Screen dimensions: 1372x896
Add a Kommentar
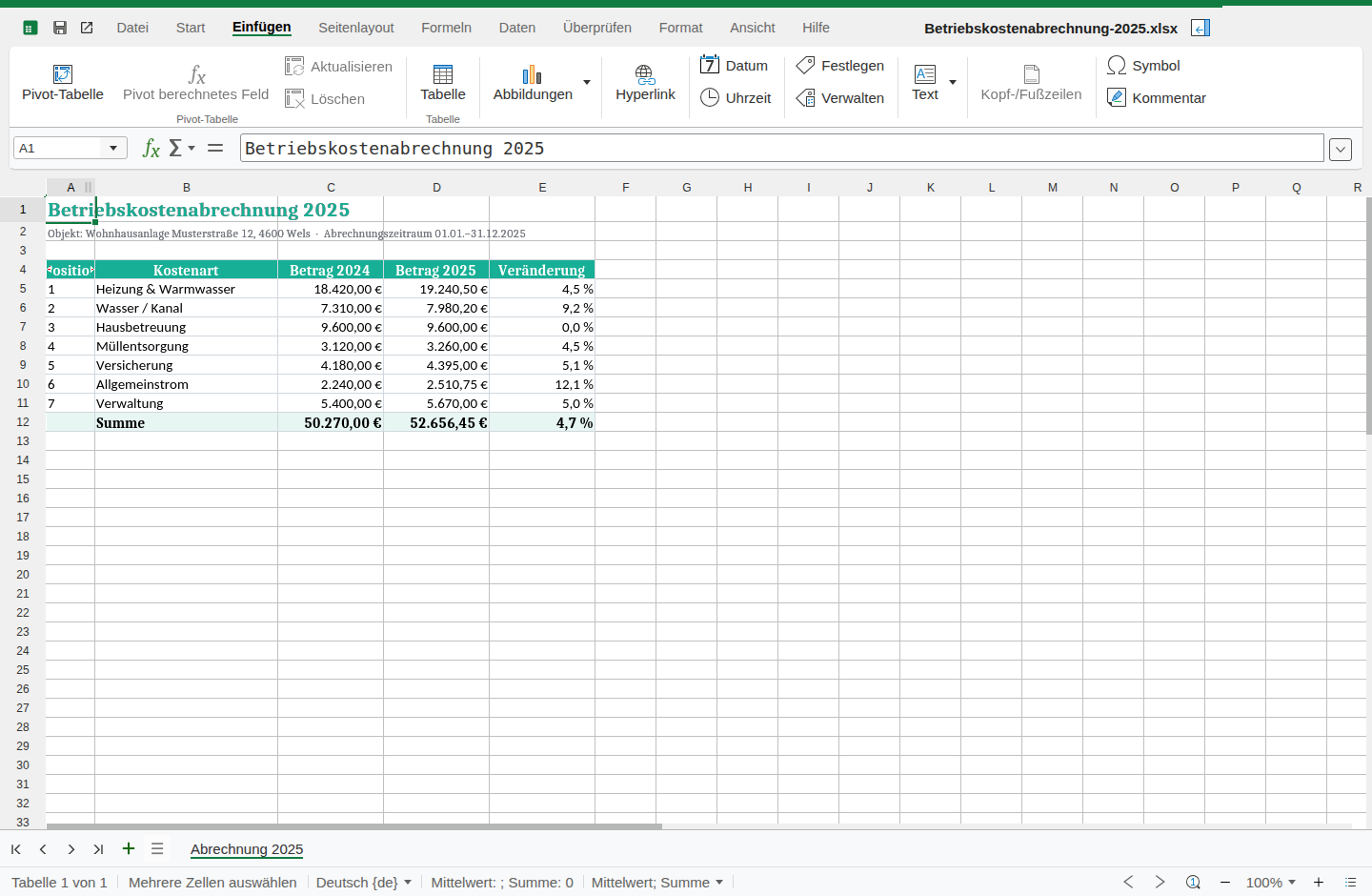[x=1157, y=97]
